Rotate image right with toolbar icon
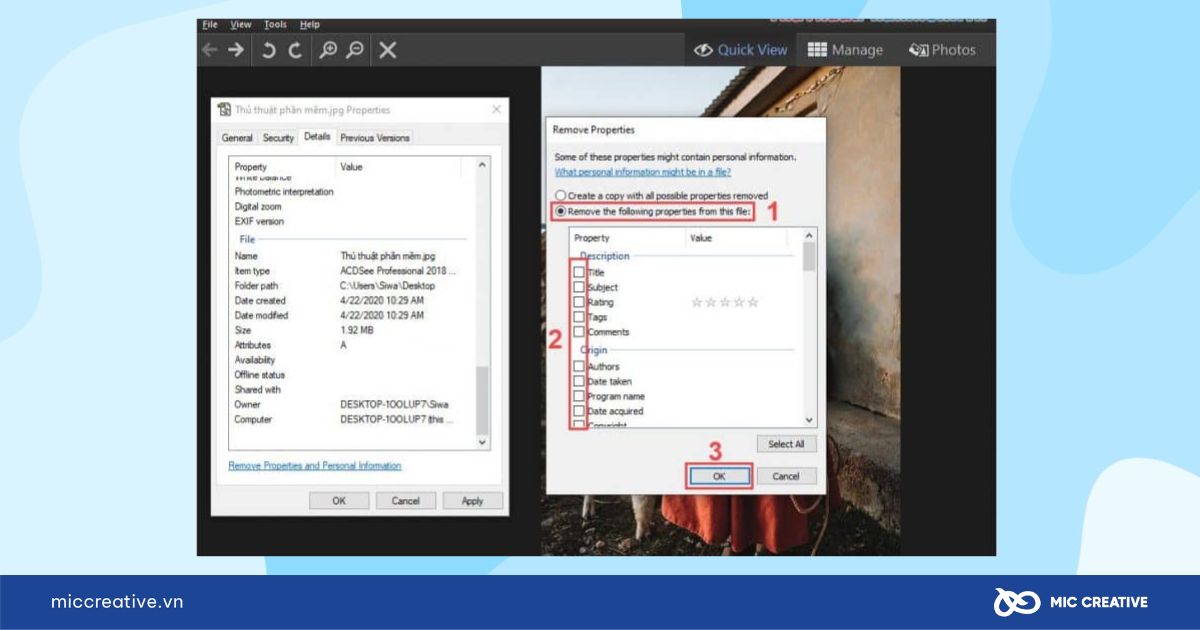Screen dimensions: 1200x630 click(294, 49)
